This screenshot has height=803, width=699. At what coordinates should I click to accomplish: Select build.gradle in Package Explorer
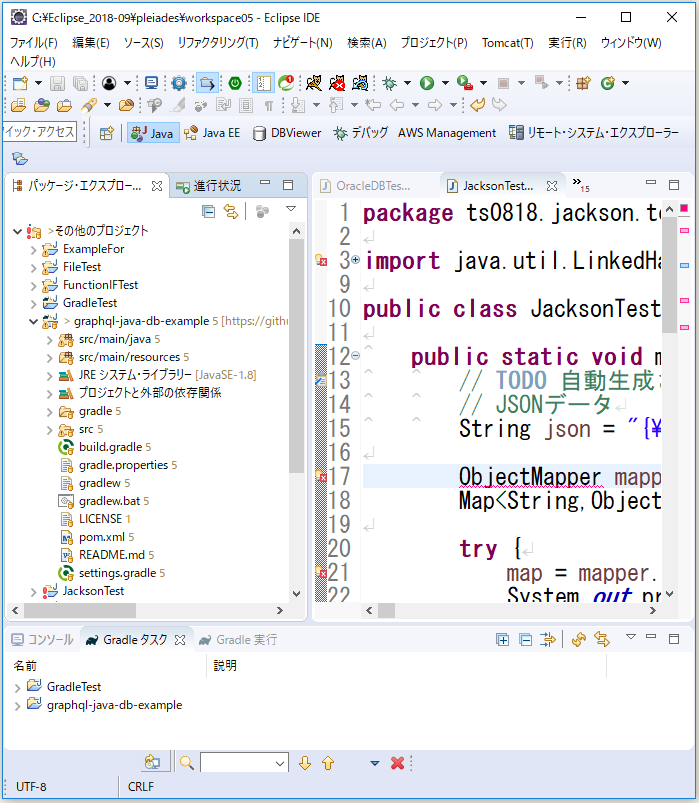(x=110, y=447)
